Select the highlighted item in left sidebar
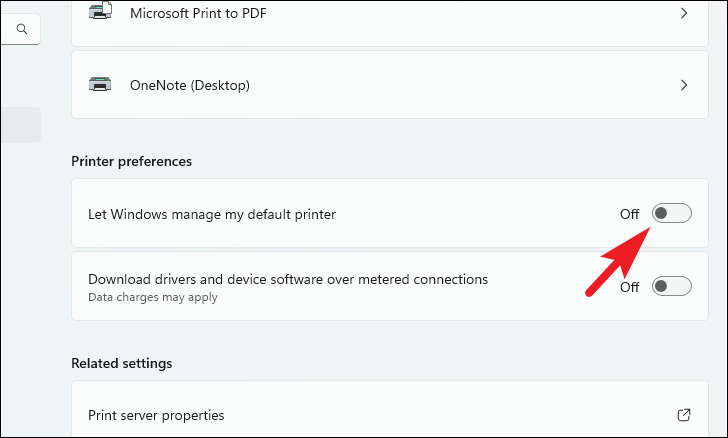This screenshot has height=438, width=728. (20, 125)
